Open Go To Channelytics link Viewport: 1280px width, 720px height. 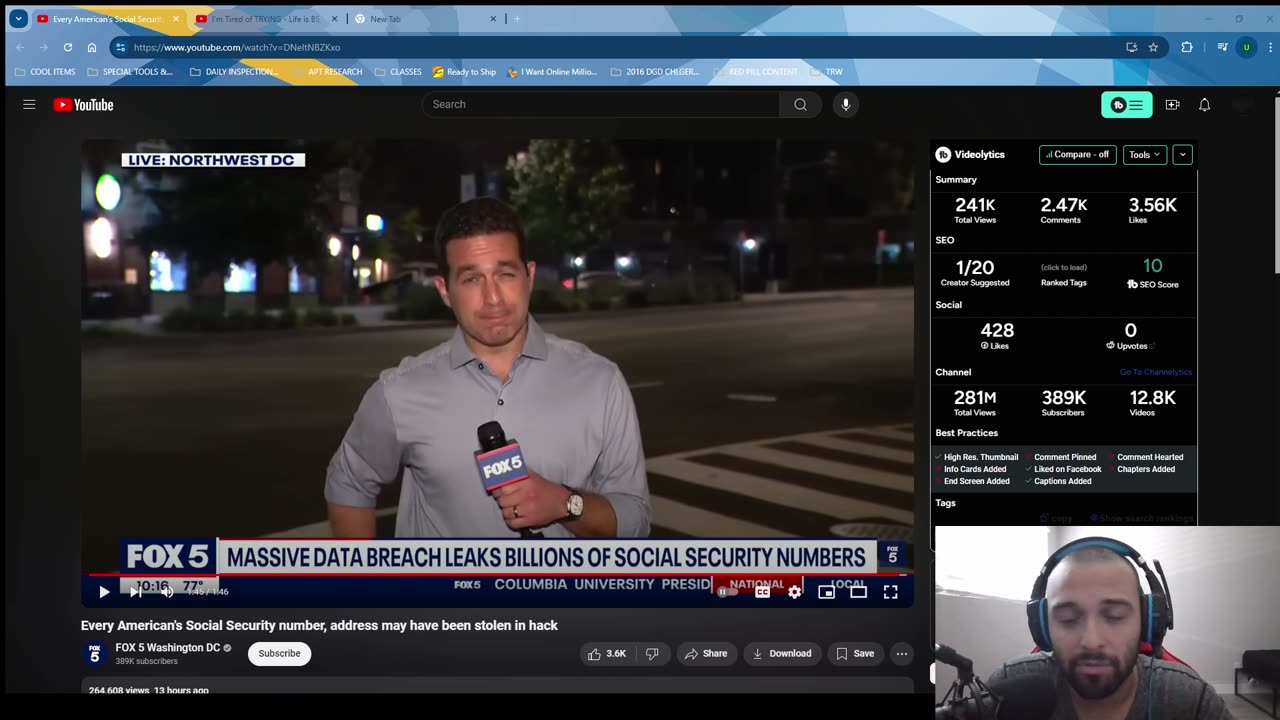pyautogui.click(x=1155, y=373)
